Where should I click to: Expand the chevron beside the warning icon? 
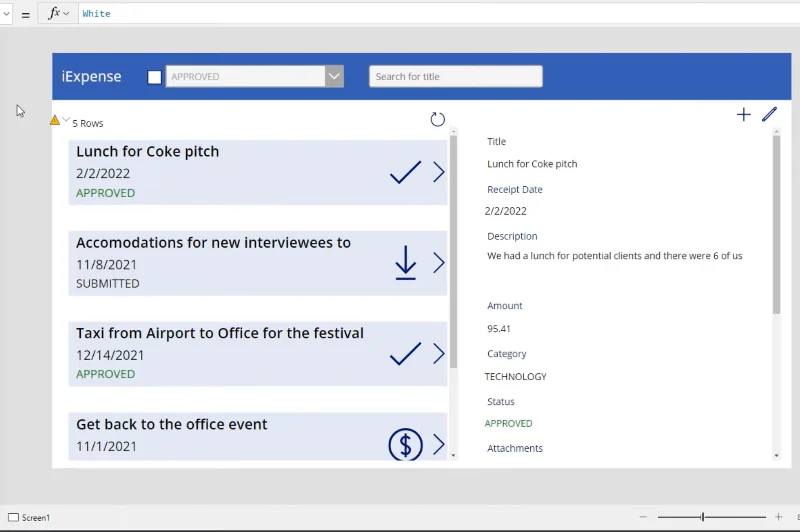click(x=66, y=119)
